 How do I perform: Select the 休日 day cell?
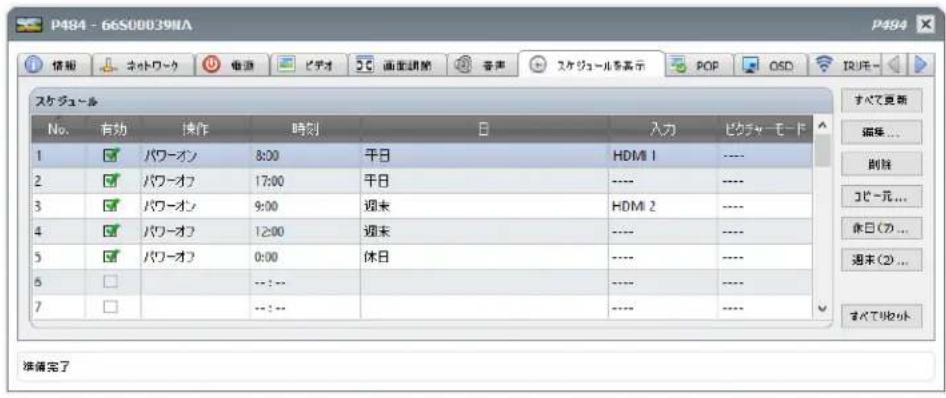tap(484, 257)
